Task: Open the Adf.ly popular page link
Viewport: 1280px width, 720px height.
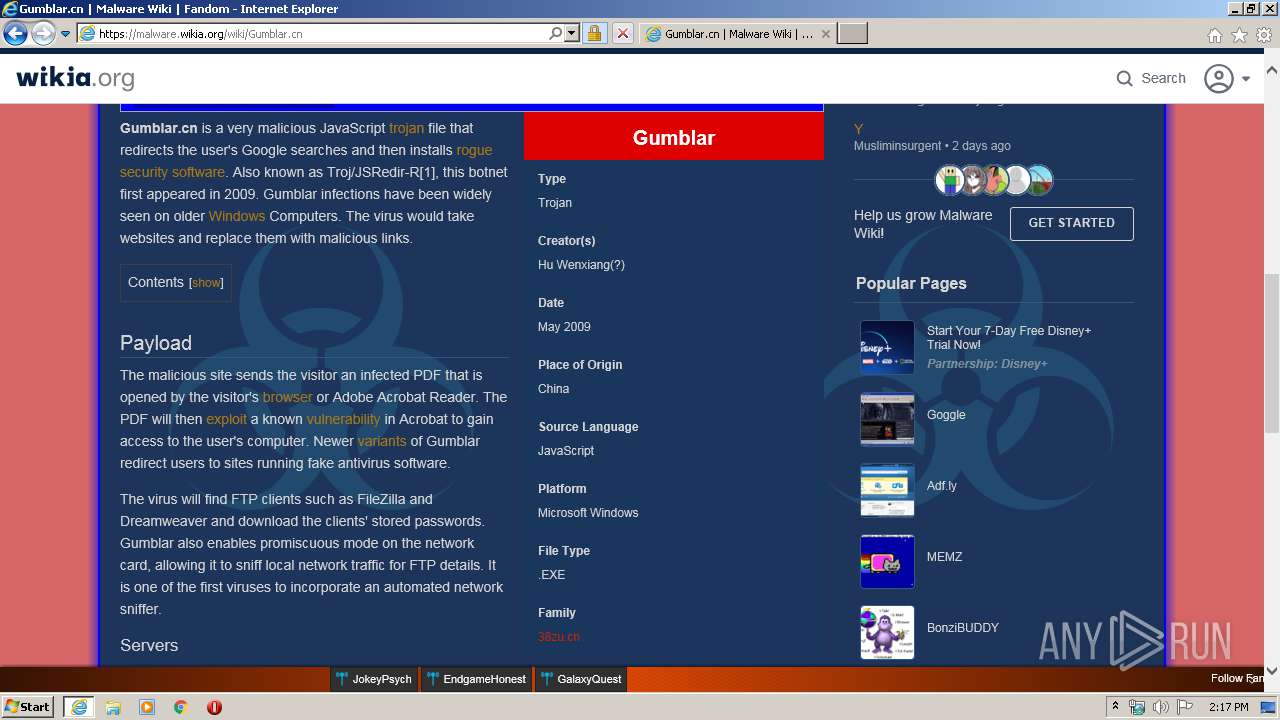Action: pyautogui.click(x=942, y=486)
